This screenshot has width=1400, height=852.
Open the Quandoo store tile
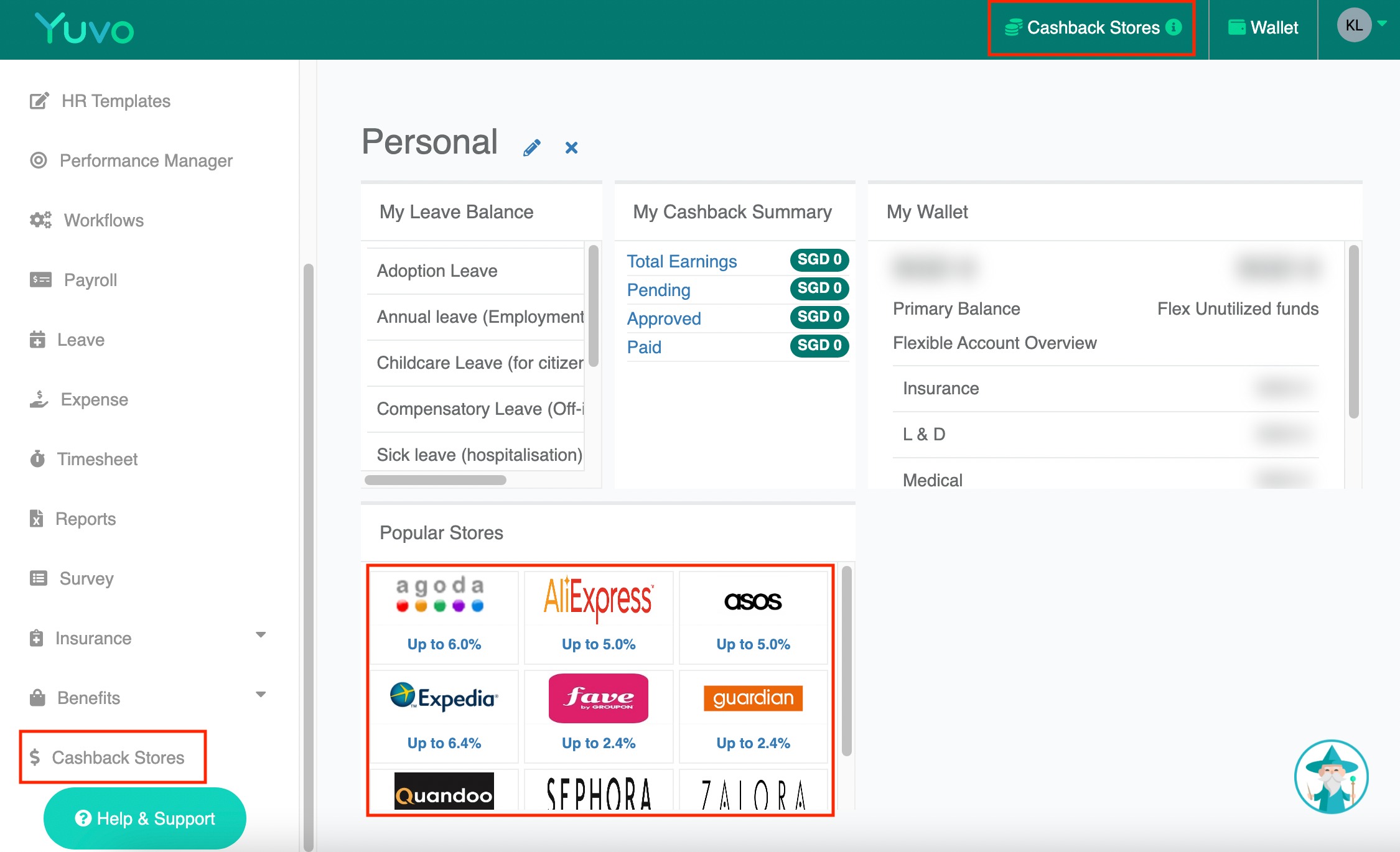pos(444,790)
